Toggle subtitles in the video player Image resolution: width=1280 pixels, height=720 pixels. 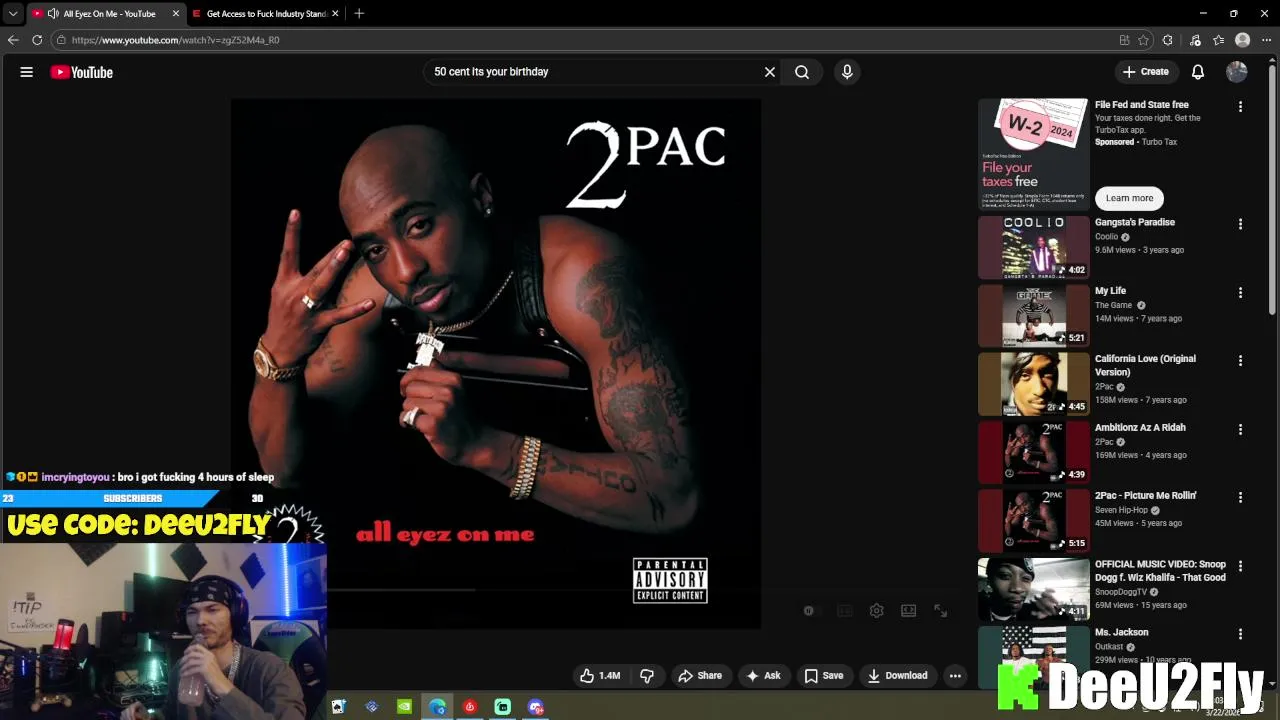click(x=845, y=611)
